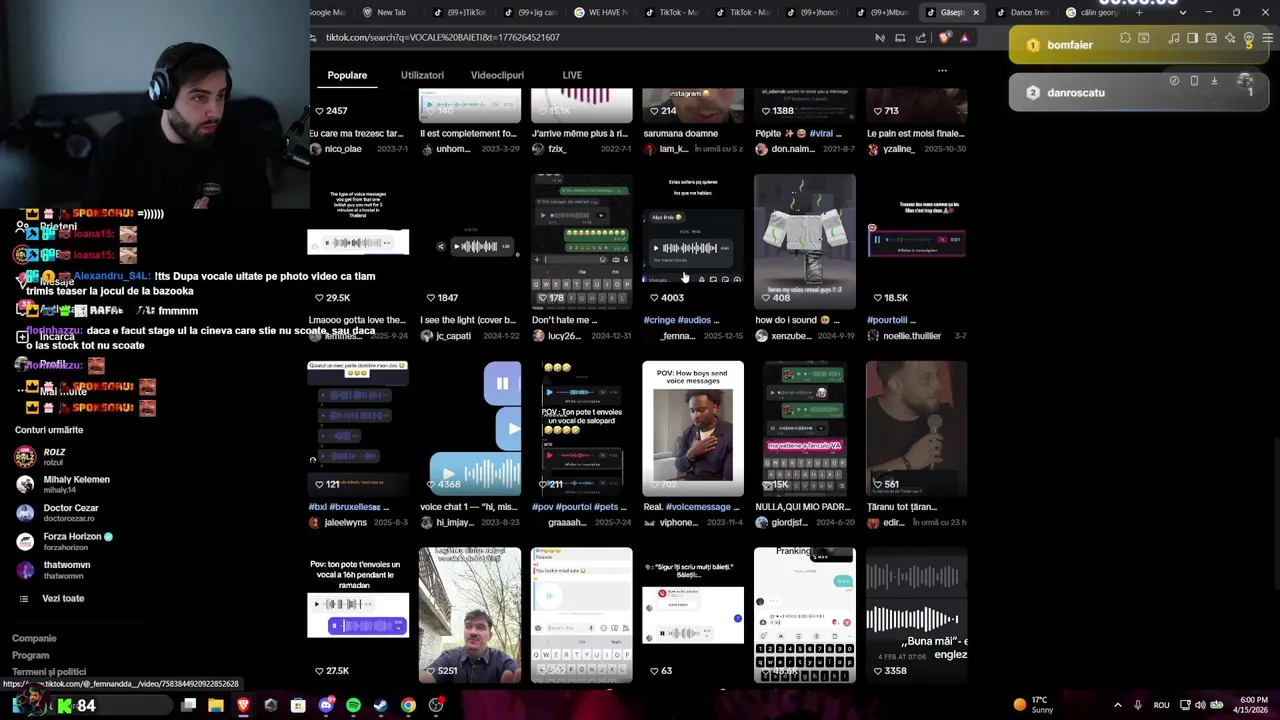
Task: Click the download icon below the toolbar
Action: pyautogui.click(x=1214, y=80)
